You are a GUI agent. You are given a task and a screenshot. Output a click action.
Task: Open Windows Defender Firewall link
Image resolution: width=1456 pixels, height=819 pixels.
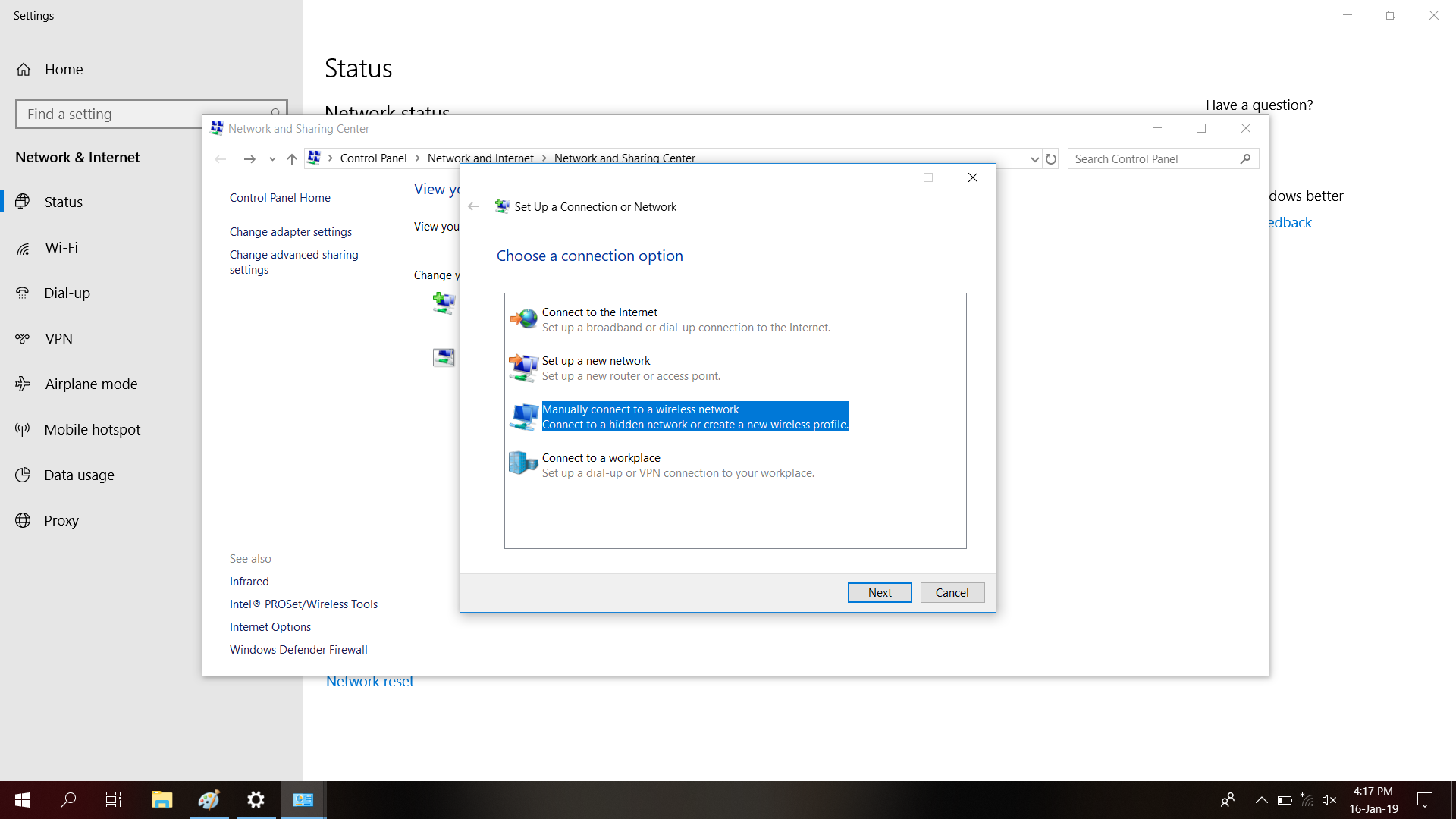pyautogui.click(x=298, y=650)
